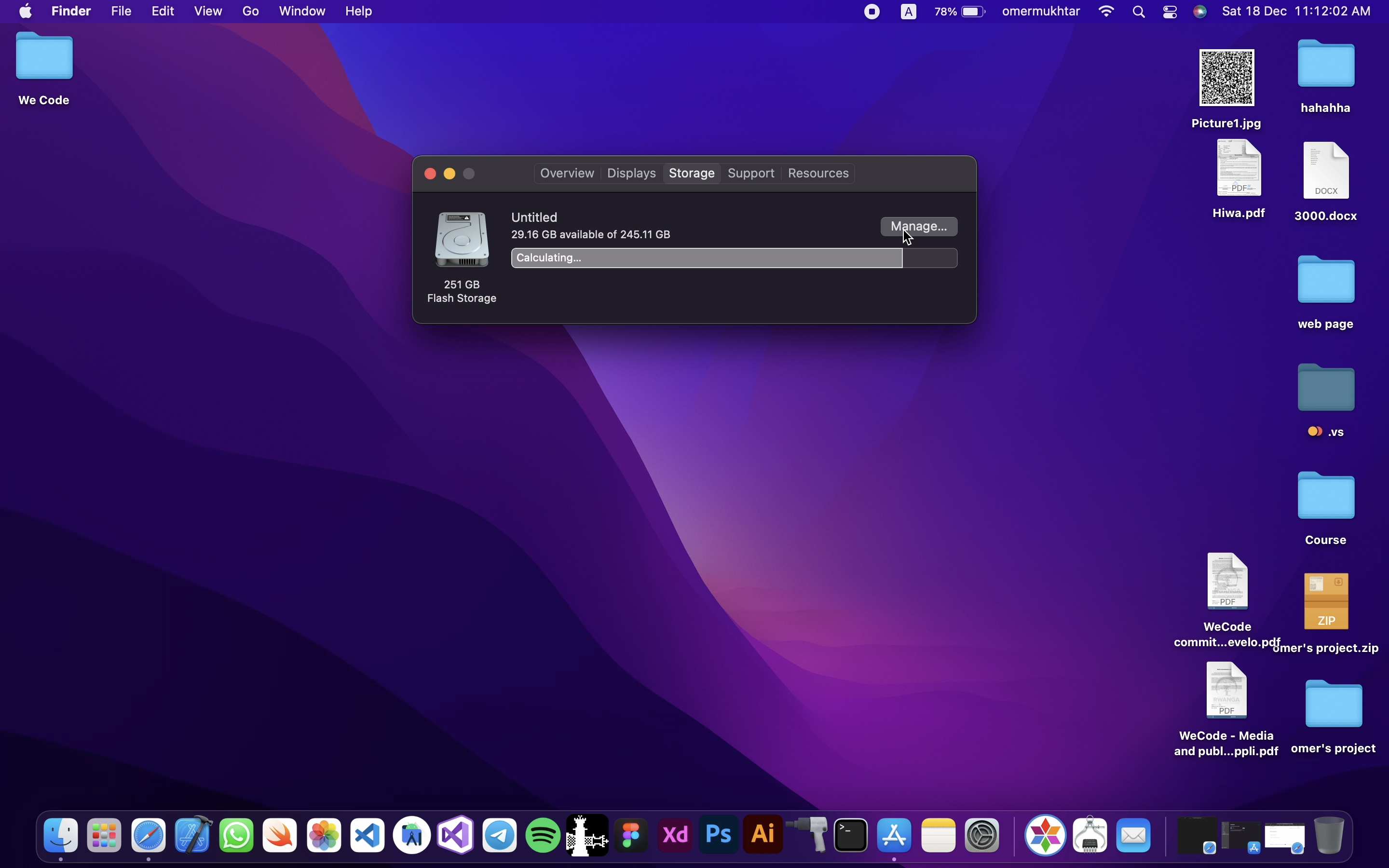Click the omermukhtar user menu
This screenshot has width=1389, height=868.
[x=1041, y=12]
